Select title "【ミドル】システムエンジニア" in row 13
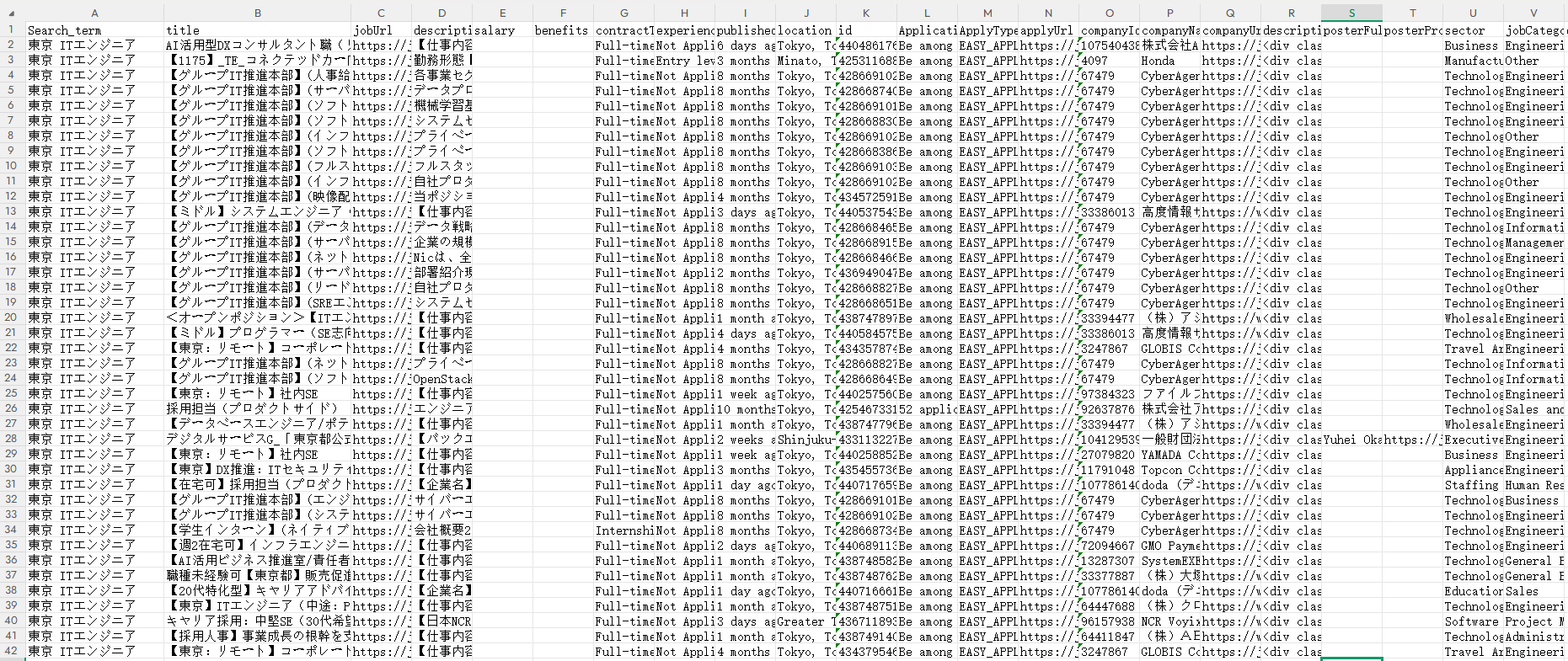 pyautogui.click(x=257, y=212)
